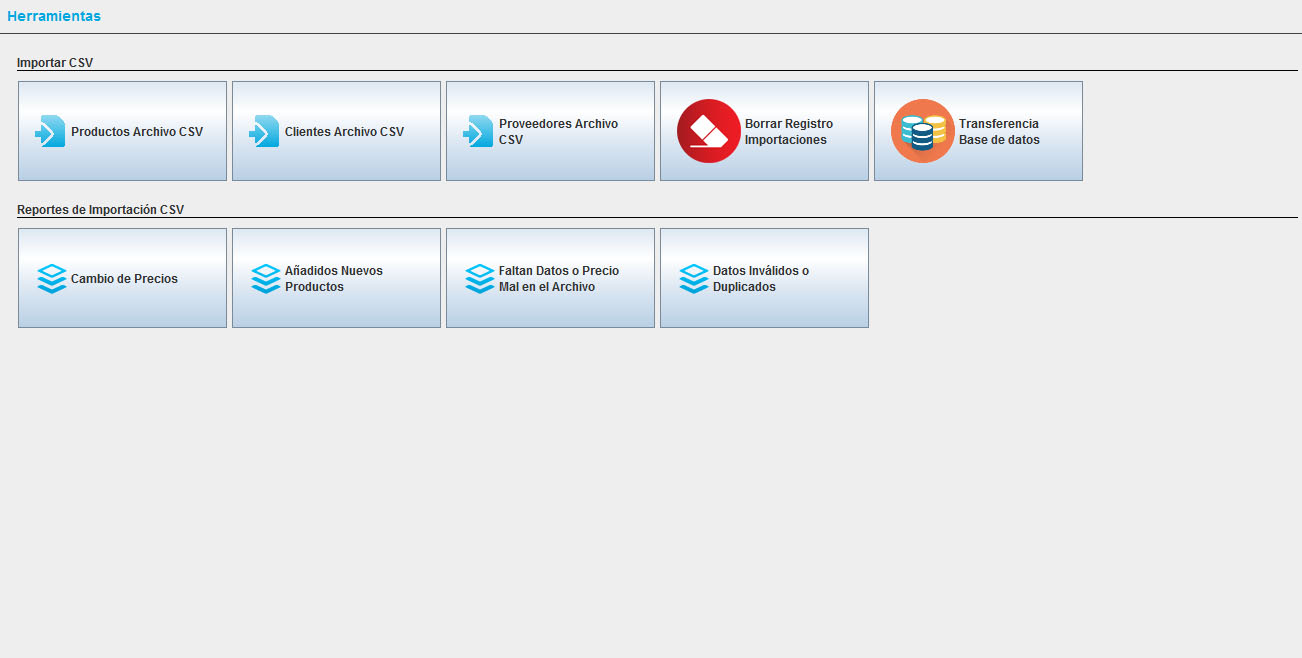The image size is (1302, 658).
Task: Show Faltan Datos o Precio Mal report
Action: pos(559,279)
